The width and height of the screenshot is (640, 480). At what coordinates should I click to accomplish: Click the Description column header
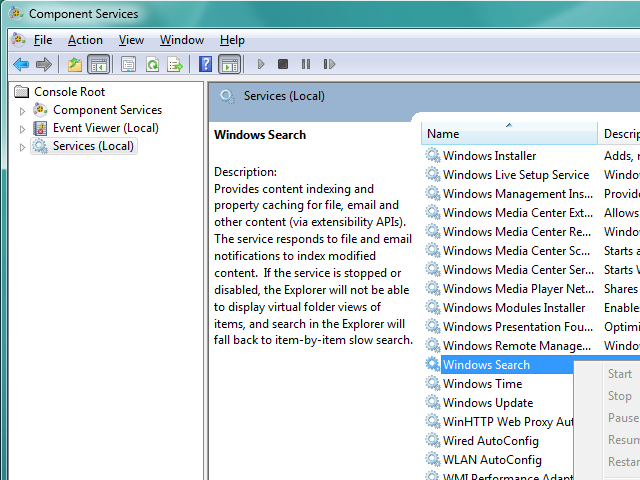click(x=619, y=133)
